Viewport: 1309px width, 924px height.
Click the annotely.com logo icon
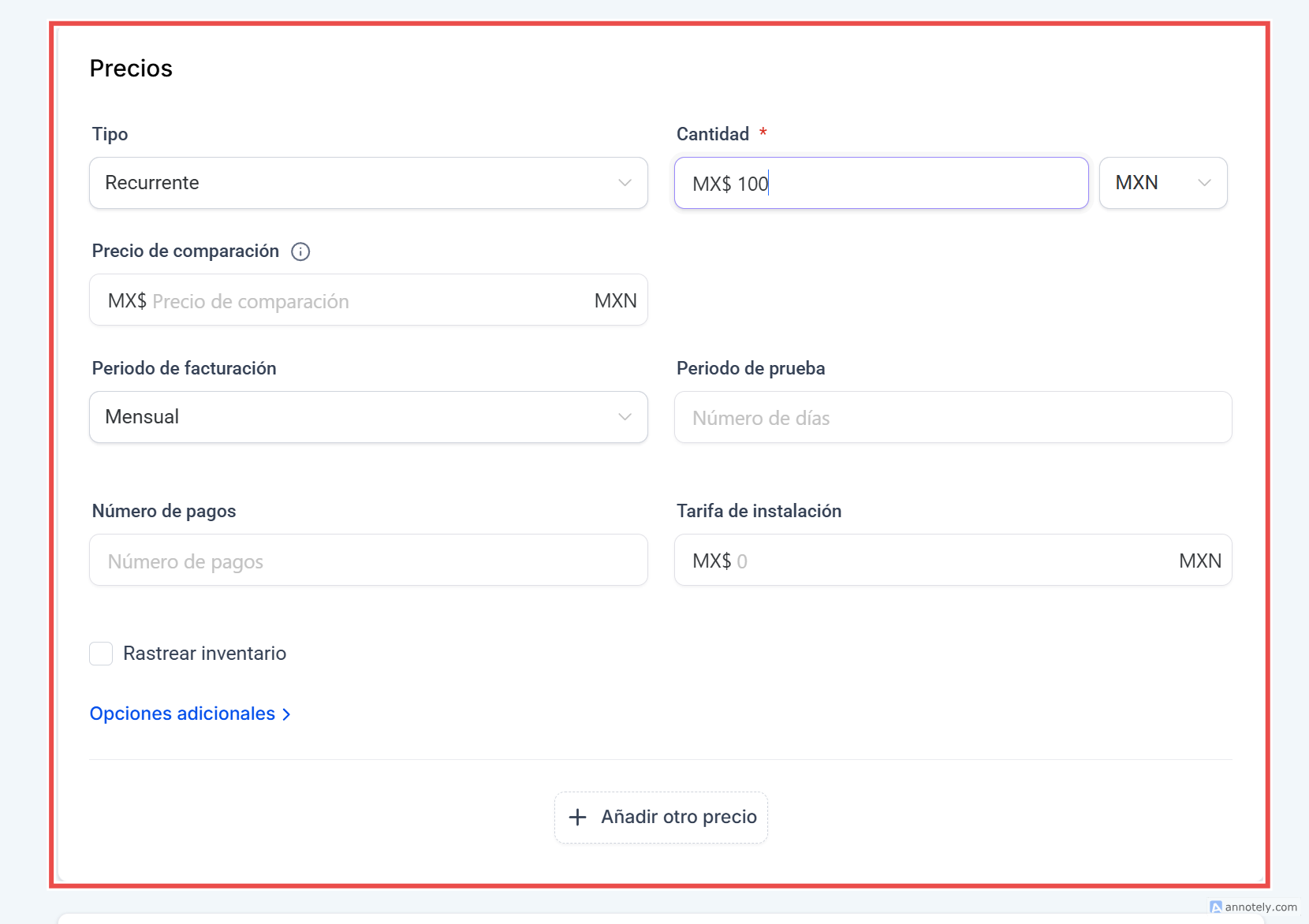point(1215,907)
